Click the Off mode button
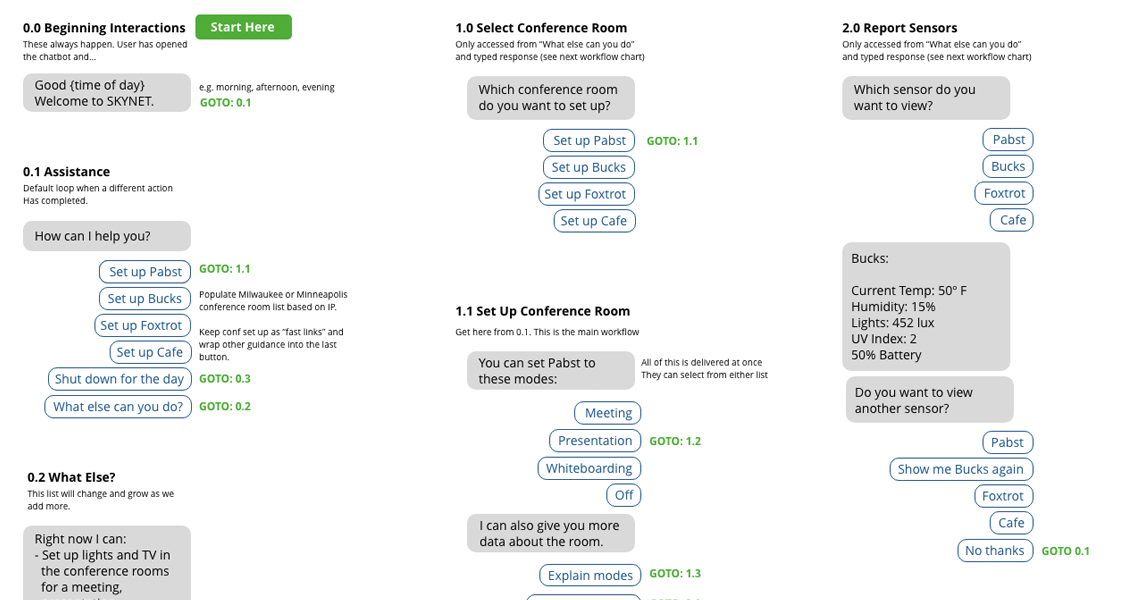 click(x=624, y=495)
